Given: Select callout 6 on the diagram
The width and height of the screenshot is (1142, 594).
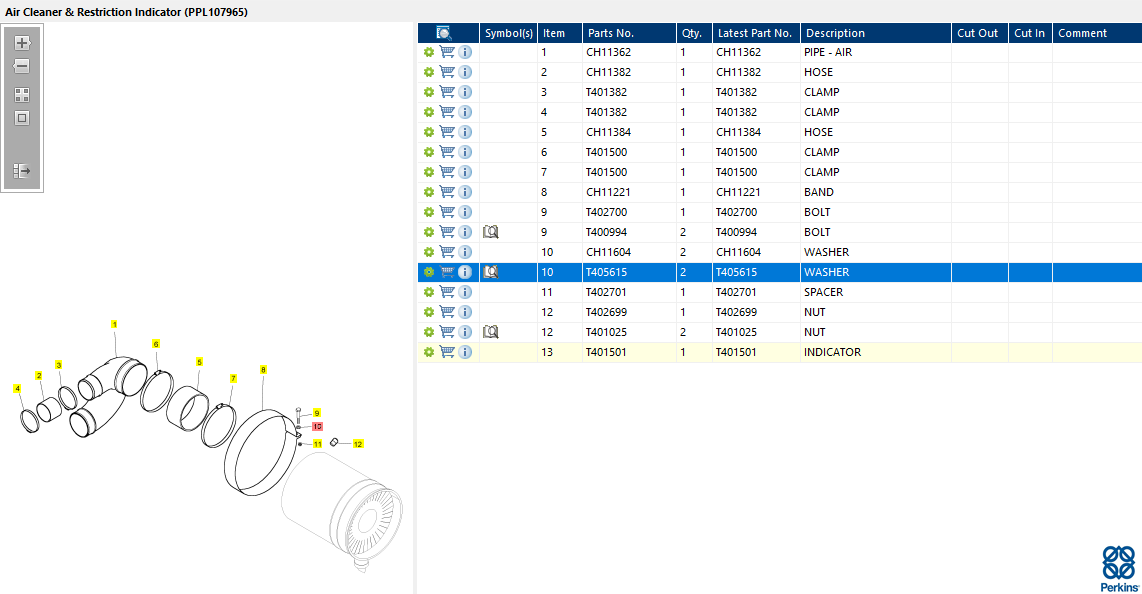Looking at the screenshot, I should [x=156, y=344].
